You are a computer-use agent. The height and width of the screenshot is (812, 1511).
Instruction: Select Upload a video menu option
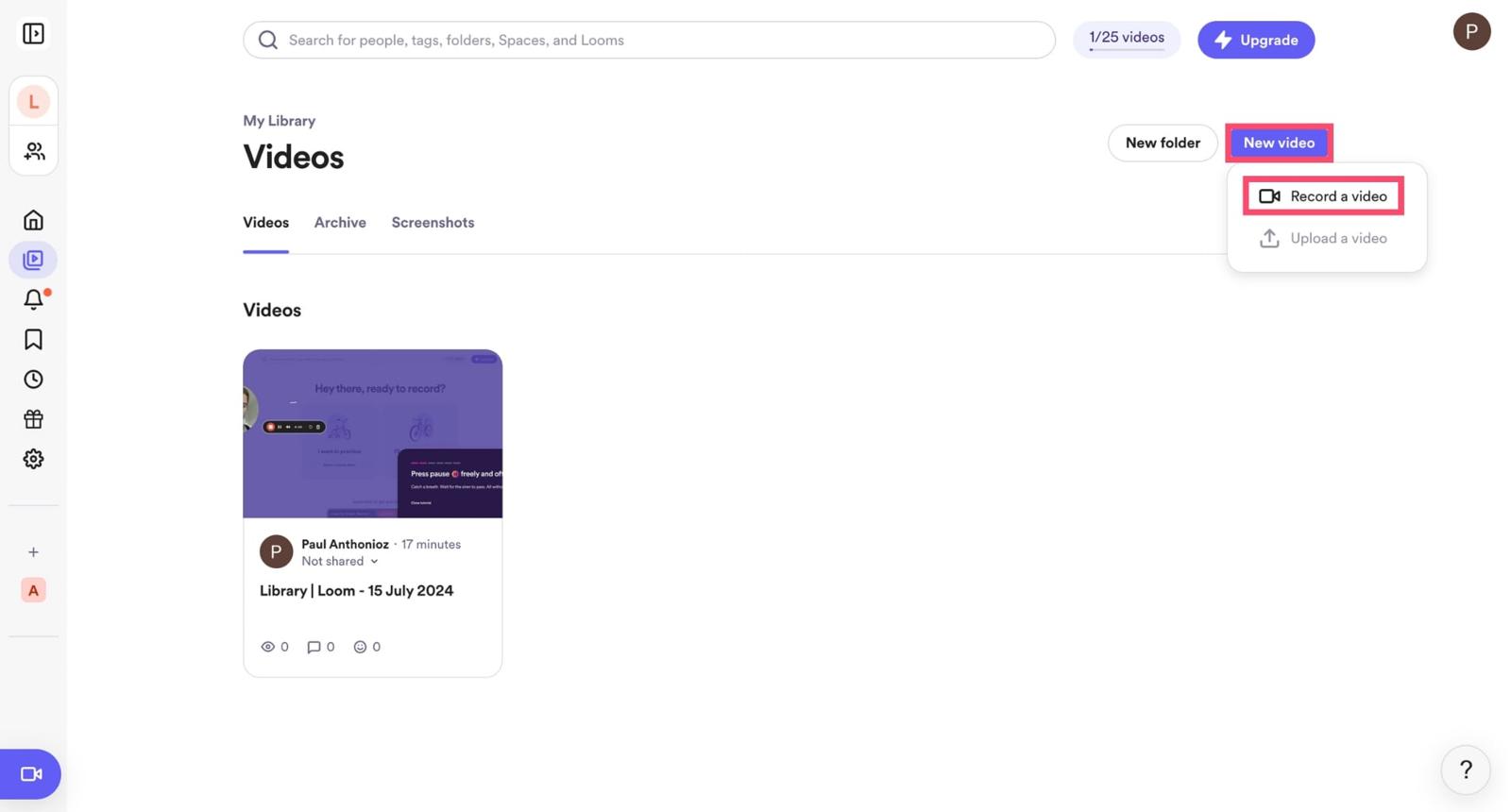point(1323,238)
